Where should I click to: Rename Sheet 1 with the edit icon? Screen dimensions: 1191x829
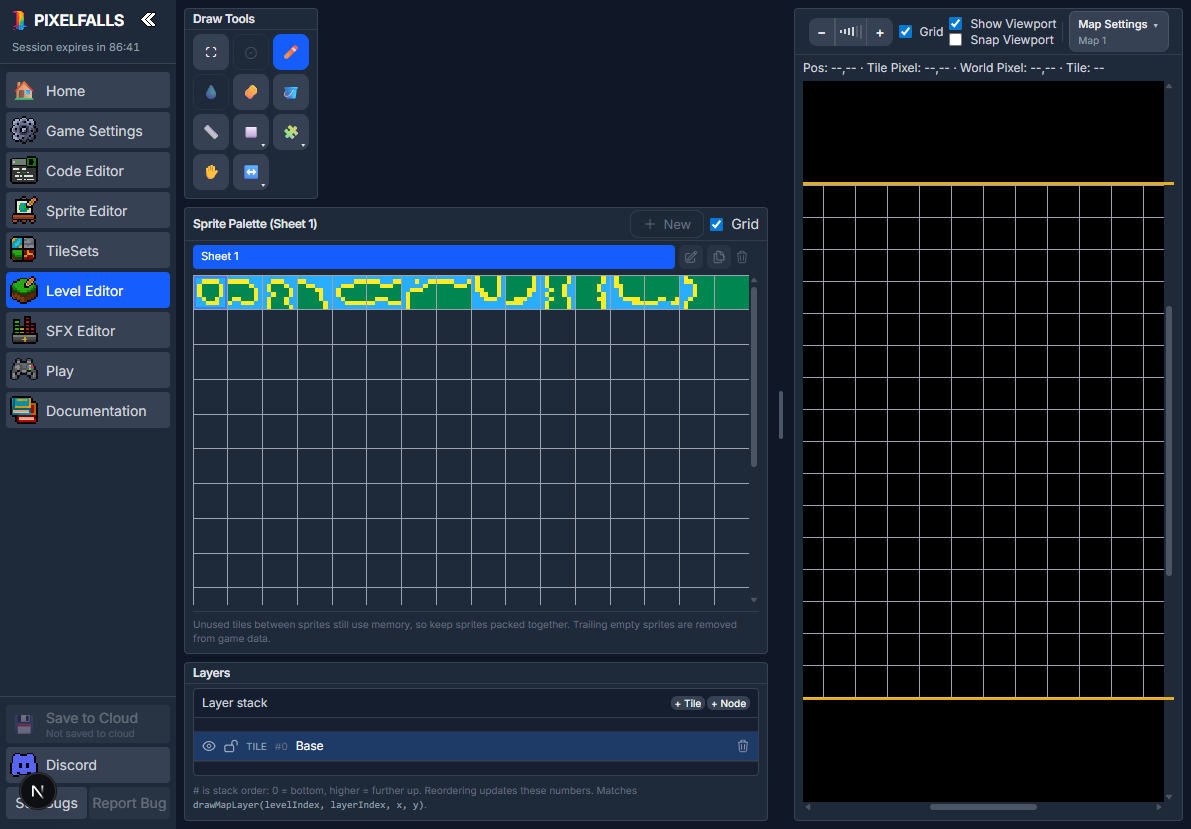click(690, 257)
